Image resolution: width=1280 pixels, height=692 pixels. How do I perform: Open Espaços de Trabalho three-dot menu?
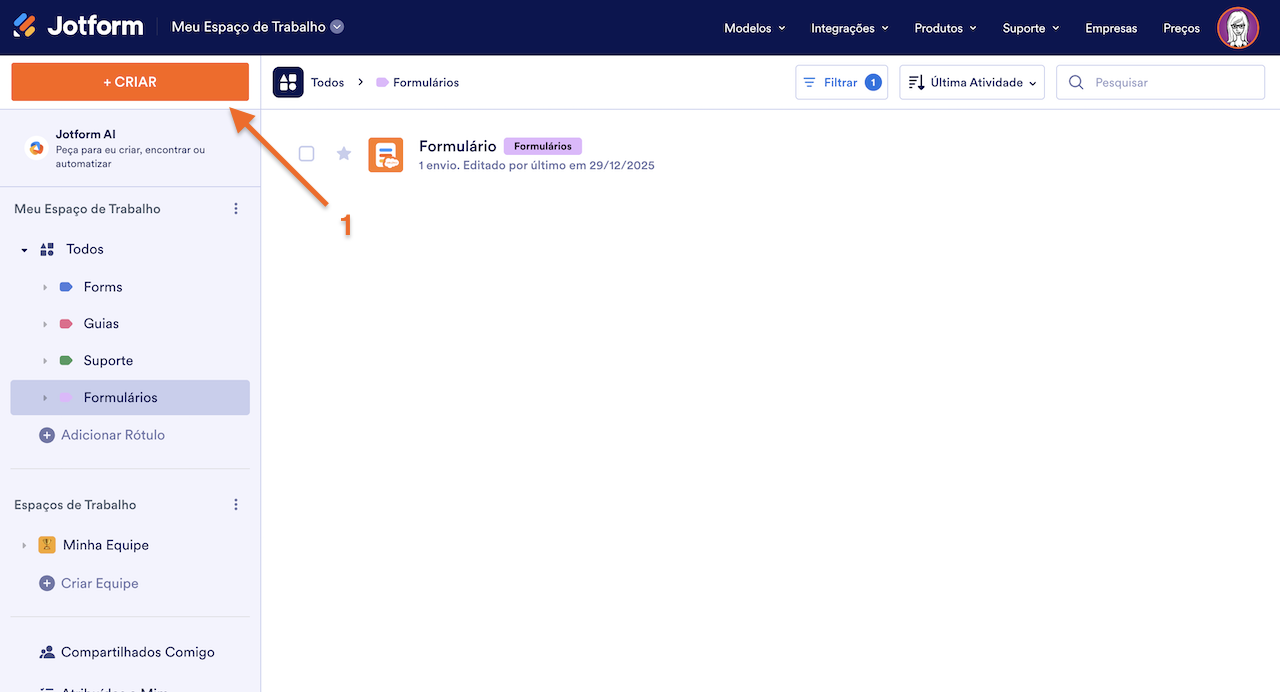pyautogui.click(x=236, y=505)
